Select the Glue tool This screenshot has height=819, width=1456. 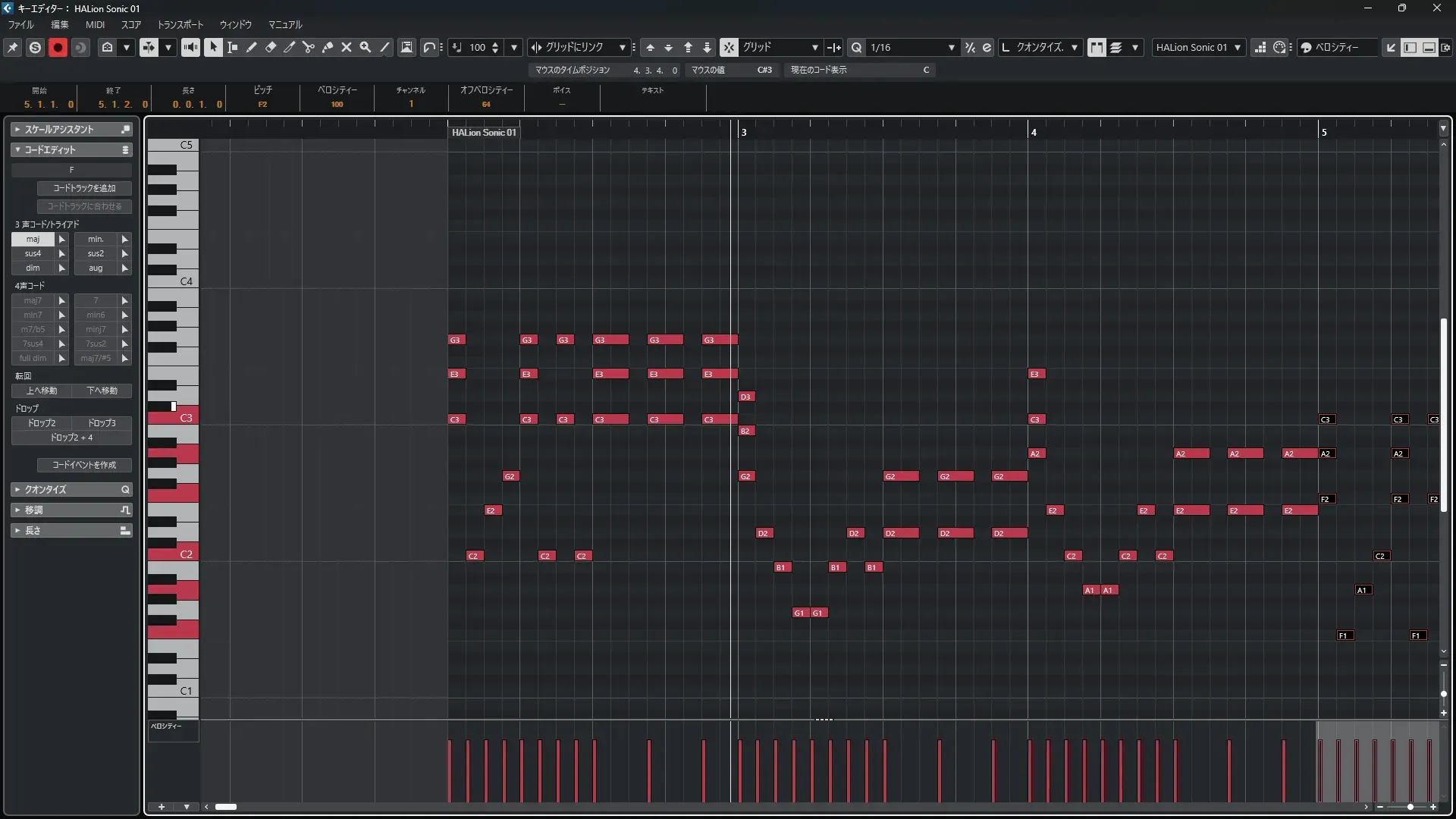[328, 47]
